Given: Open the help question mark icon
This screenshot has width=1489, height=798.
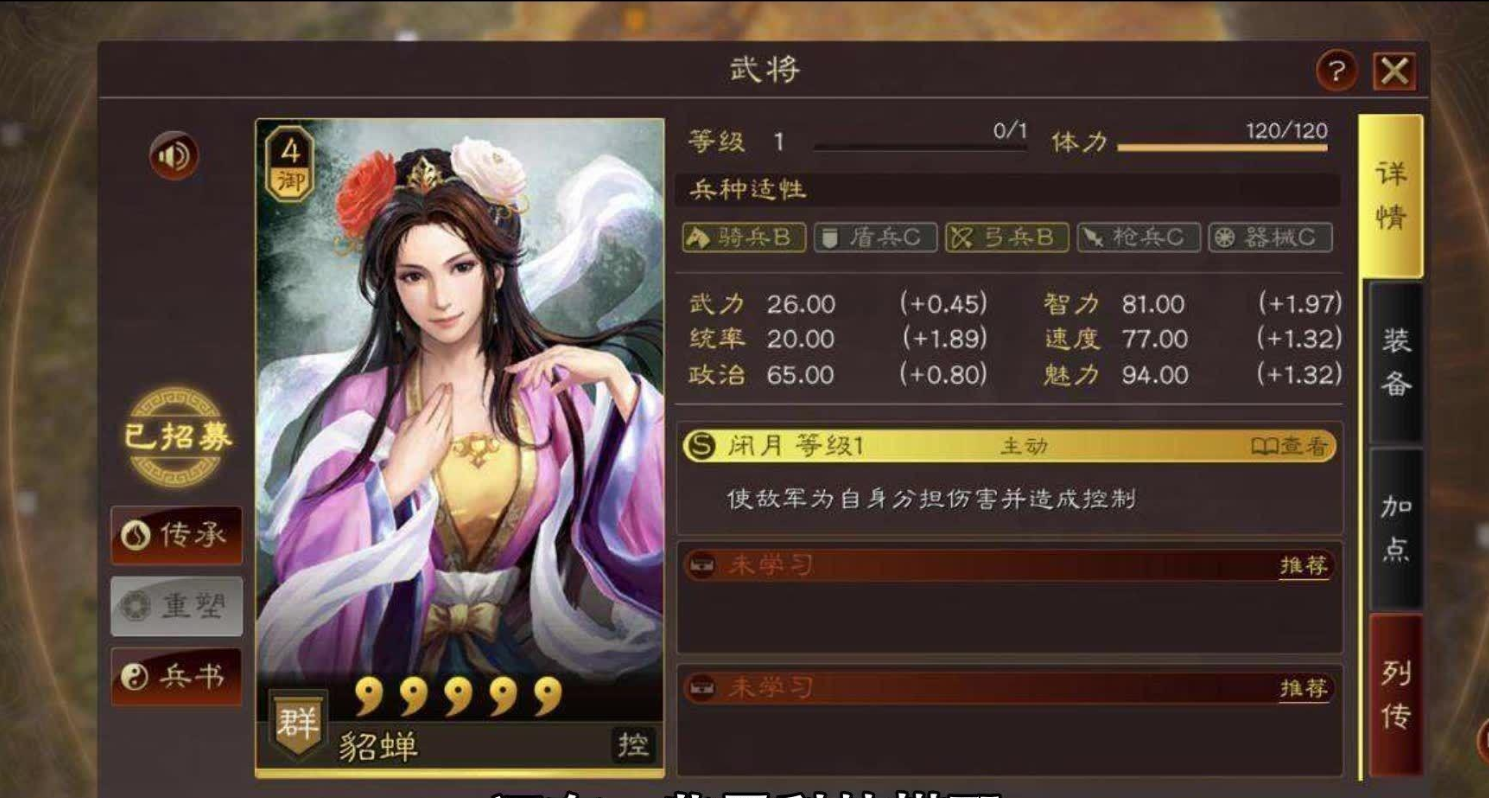Looking at the screenshot, I should pyautogui.click(x=1337, y=71).
